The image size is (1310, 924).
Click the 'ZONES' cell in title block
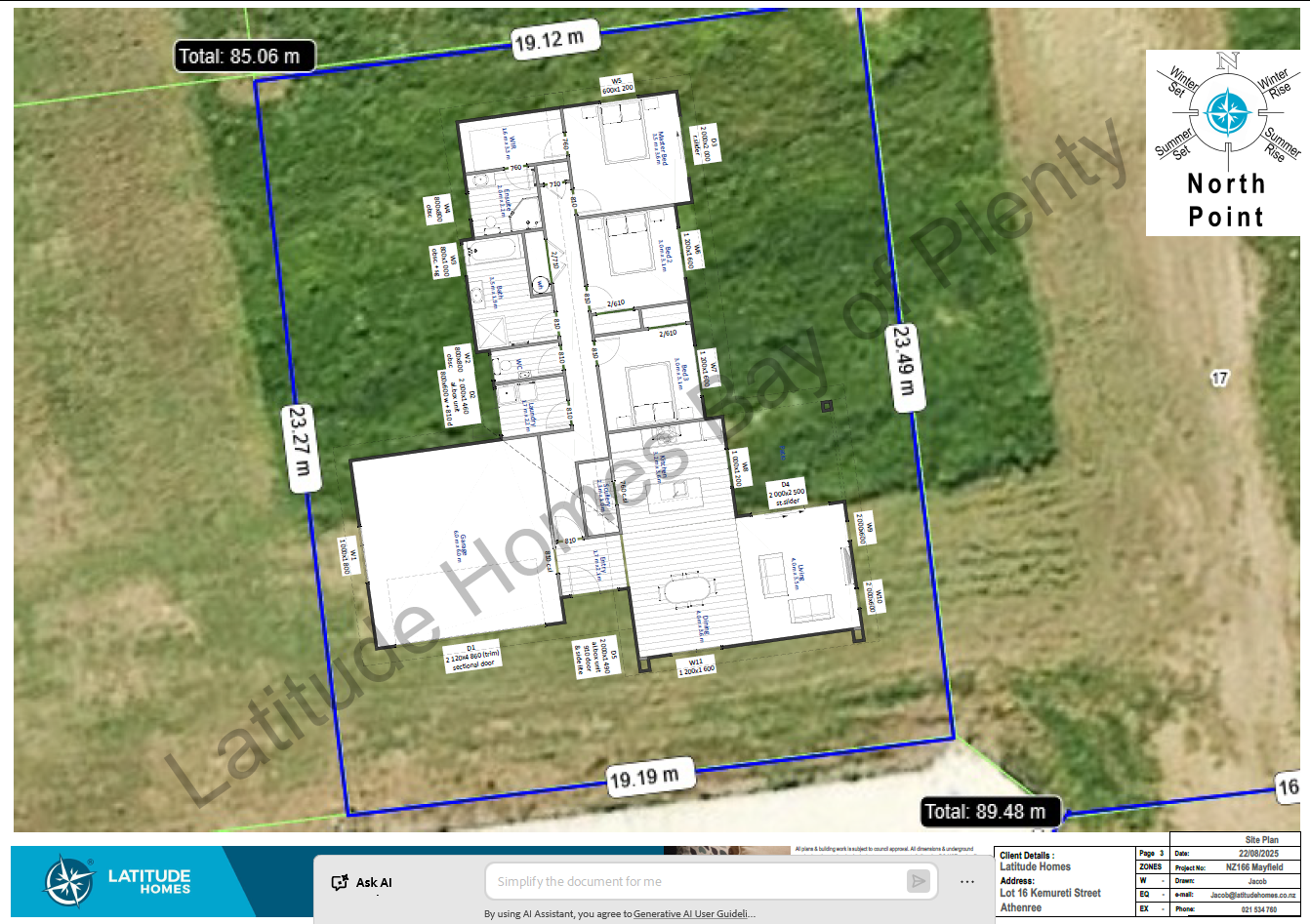point(1151,867)
